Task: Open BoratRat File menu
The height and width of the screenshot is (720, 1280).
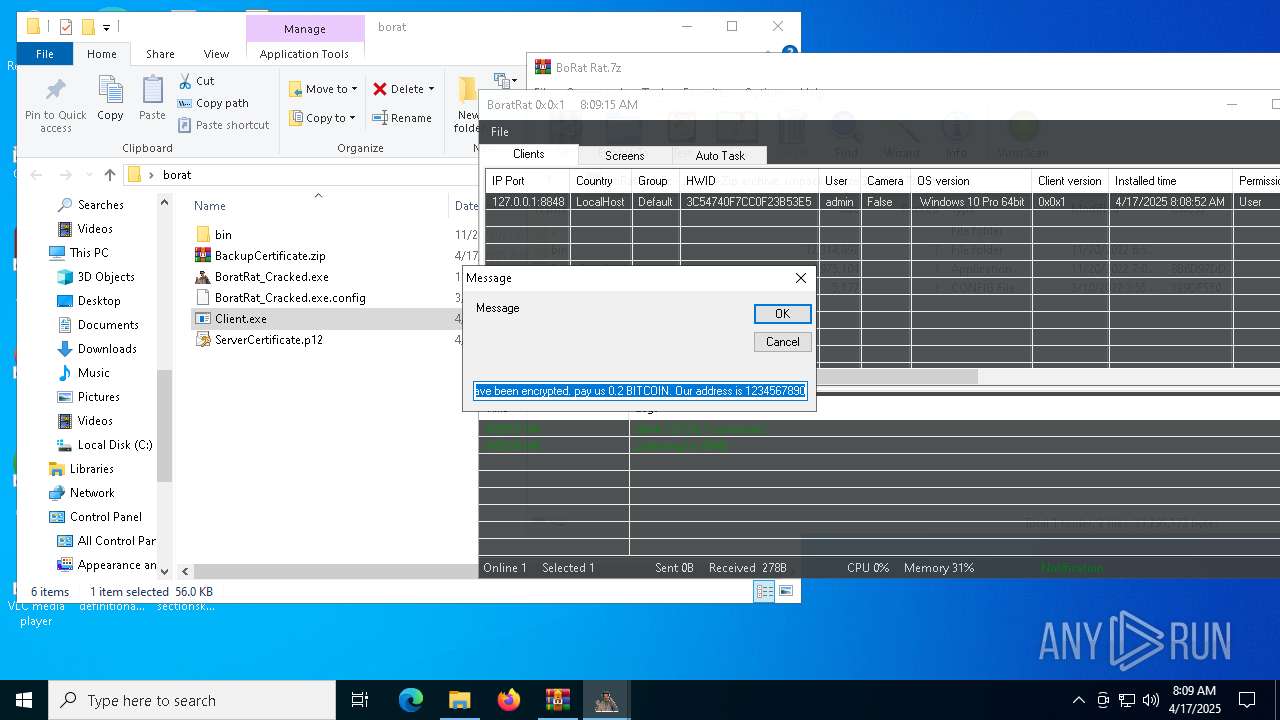Action: tap(500, 132)
